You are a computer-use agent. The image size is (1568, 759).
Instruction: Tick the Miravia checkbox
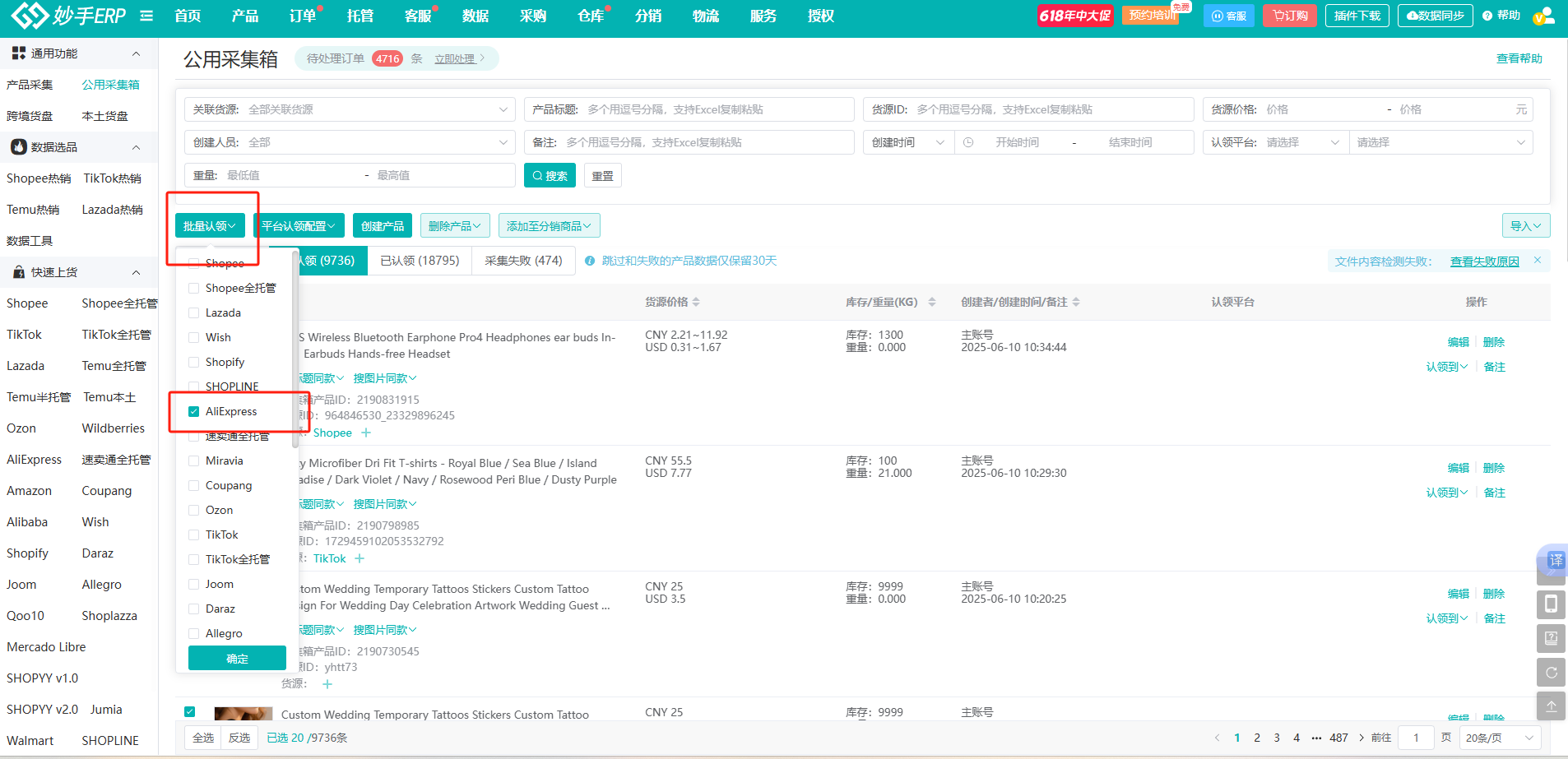pyautogui.click(x=194, y=460)
